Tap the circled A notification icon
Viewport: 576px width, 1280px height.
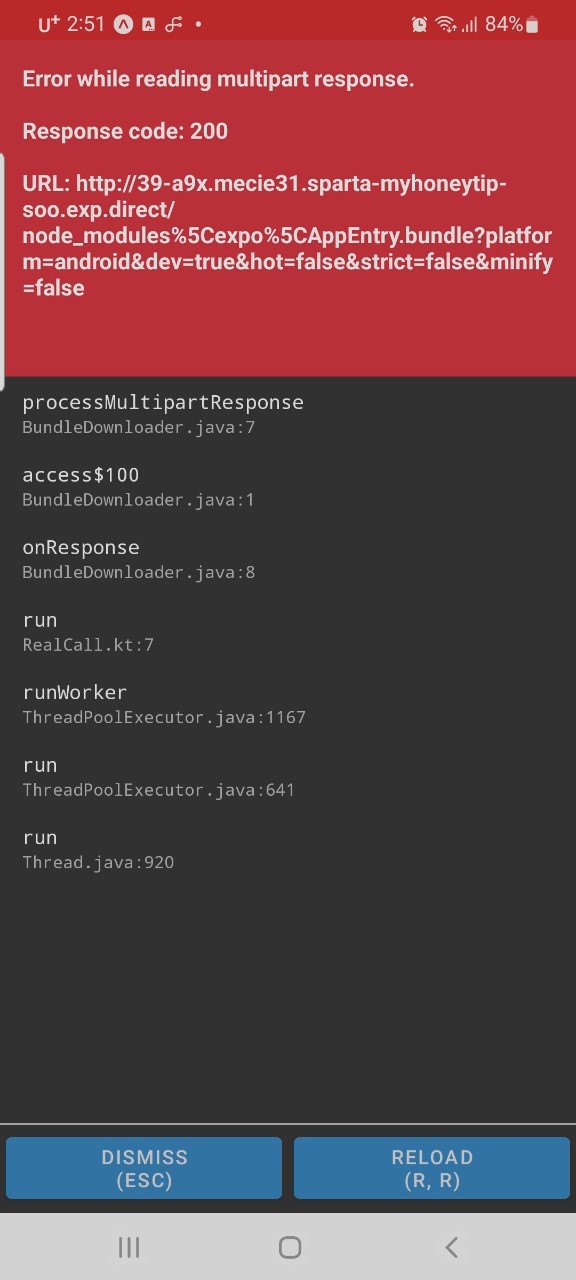point(123,25)
